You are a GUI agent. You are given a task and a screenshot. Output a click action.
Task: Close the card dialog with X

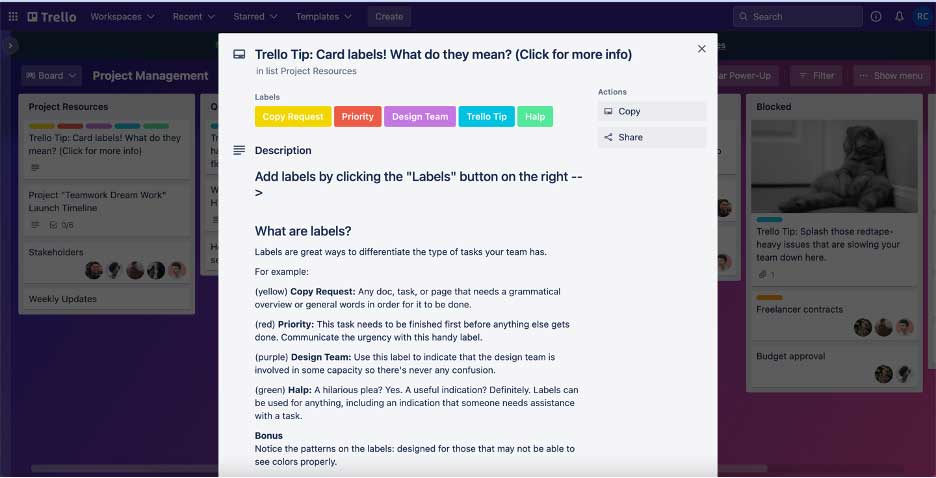702,49
